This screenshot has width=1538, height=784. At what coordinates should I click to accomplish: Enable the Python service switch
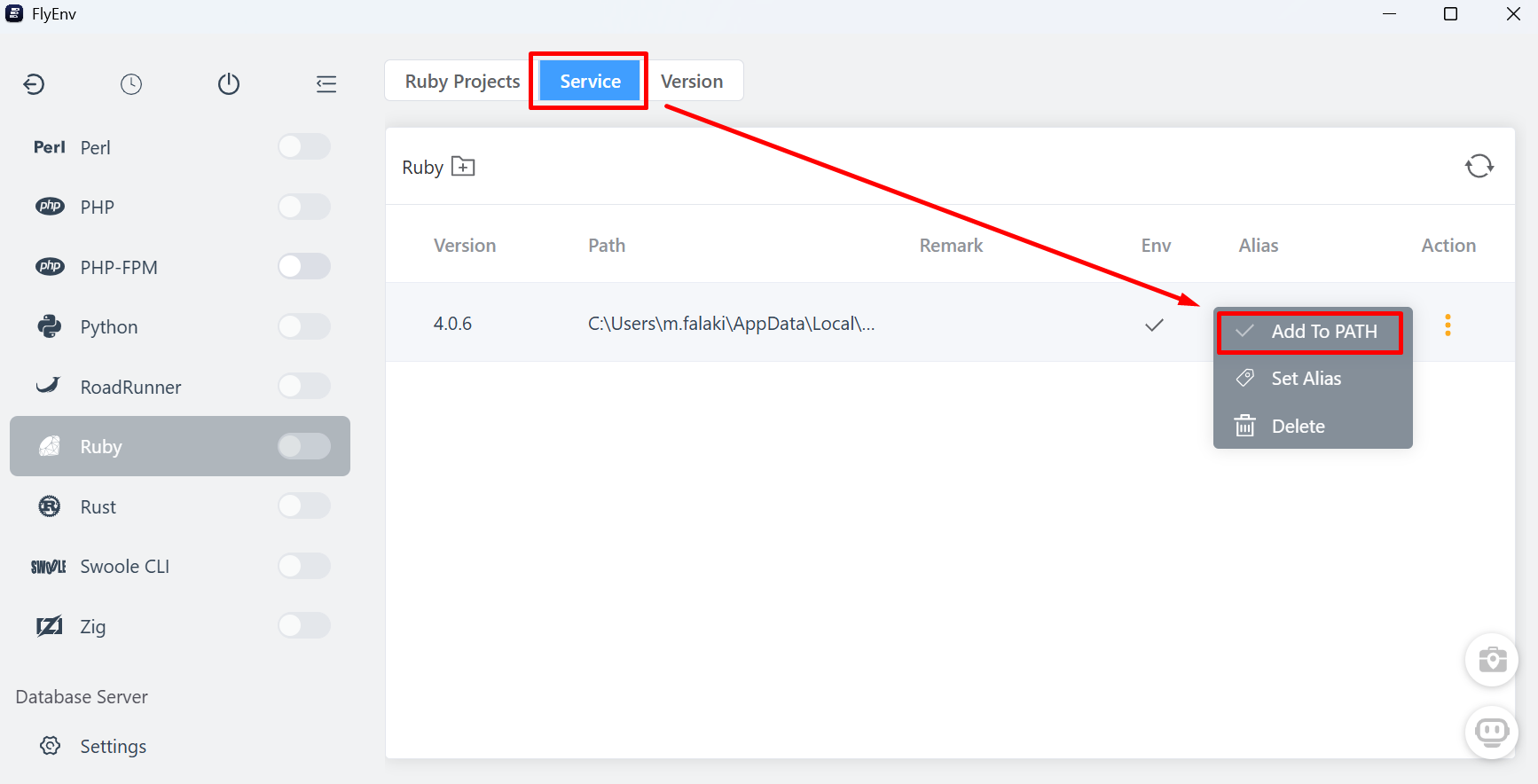tap(304, 326)
